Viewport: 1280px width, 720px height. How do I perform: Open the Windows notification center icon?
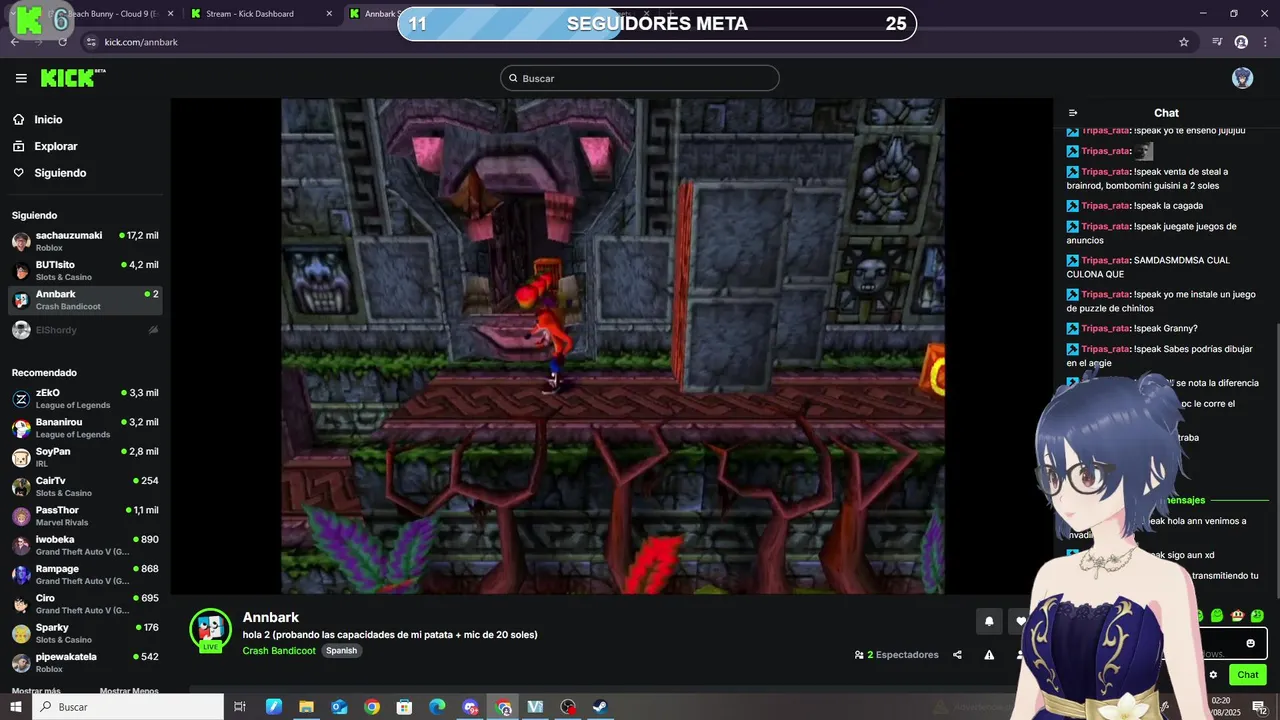coord(1259,707)
